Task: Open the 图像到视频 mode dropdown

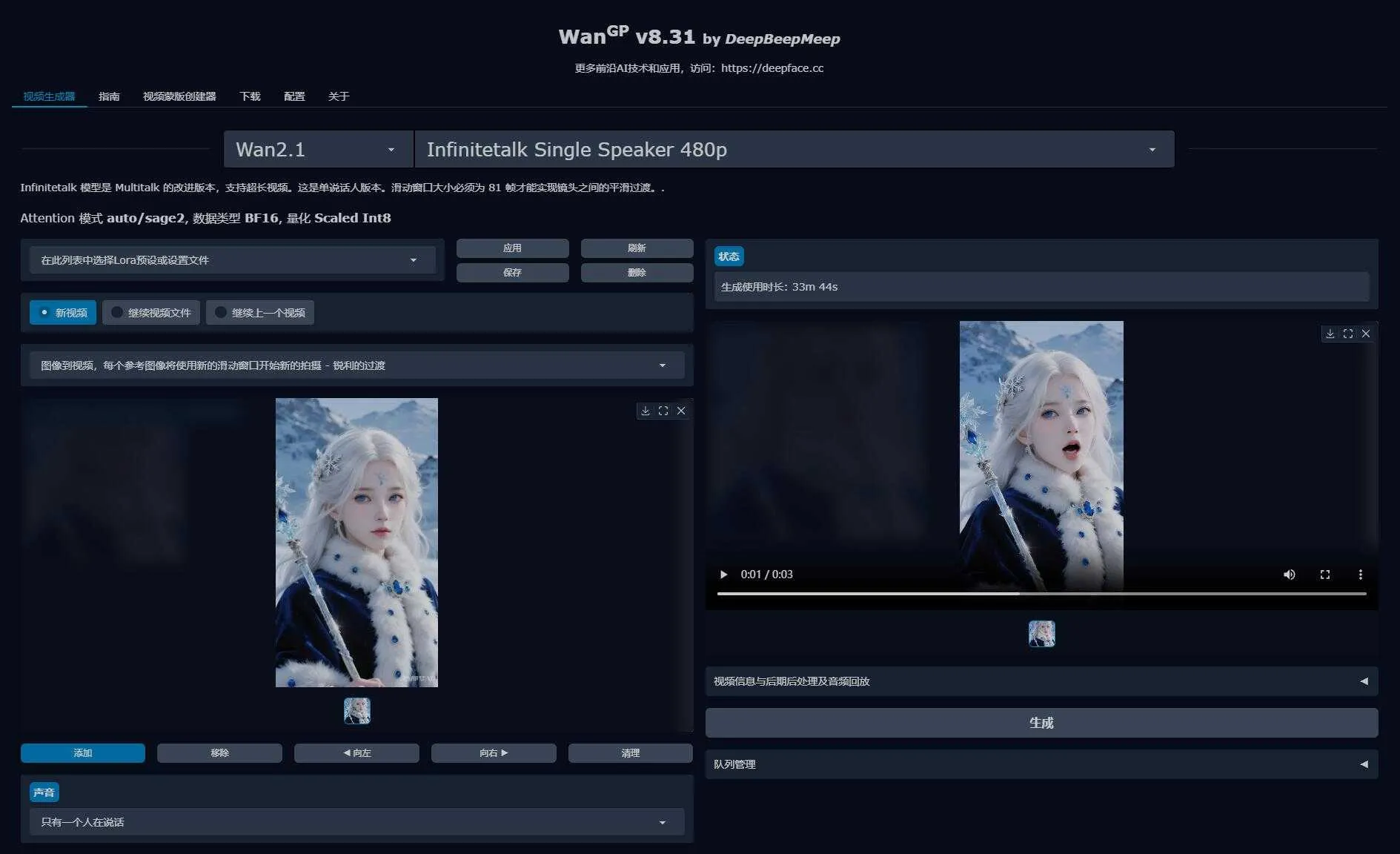Action: click(x=356, y=365)
